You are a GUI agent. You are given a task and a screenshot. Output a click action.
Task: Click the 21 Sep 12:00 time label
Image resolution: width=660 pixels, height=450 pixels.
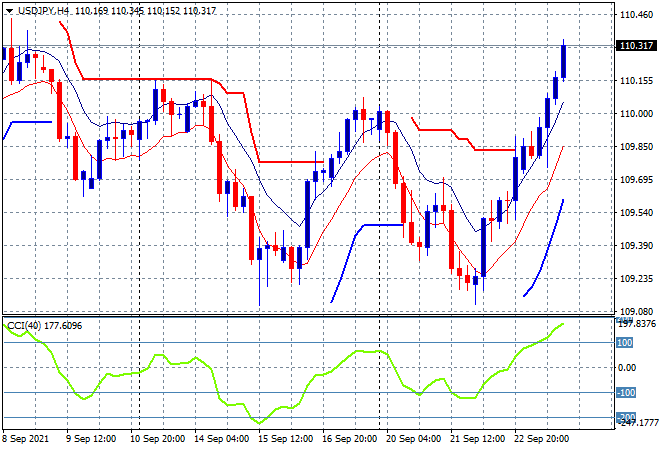(x=477, y=439)
